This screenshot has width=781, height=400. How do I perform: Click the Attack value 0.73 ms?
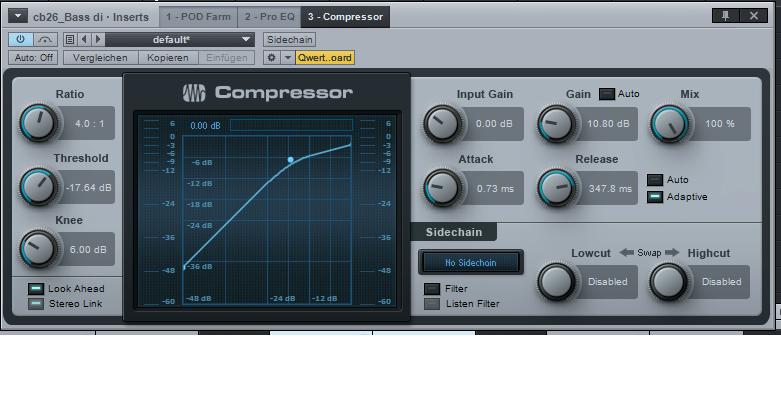pos(495,188)
